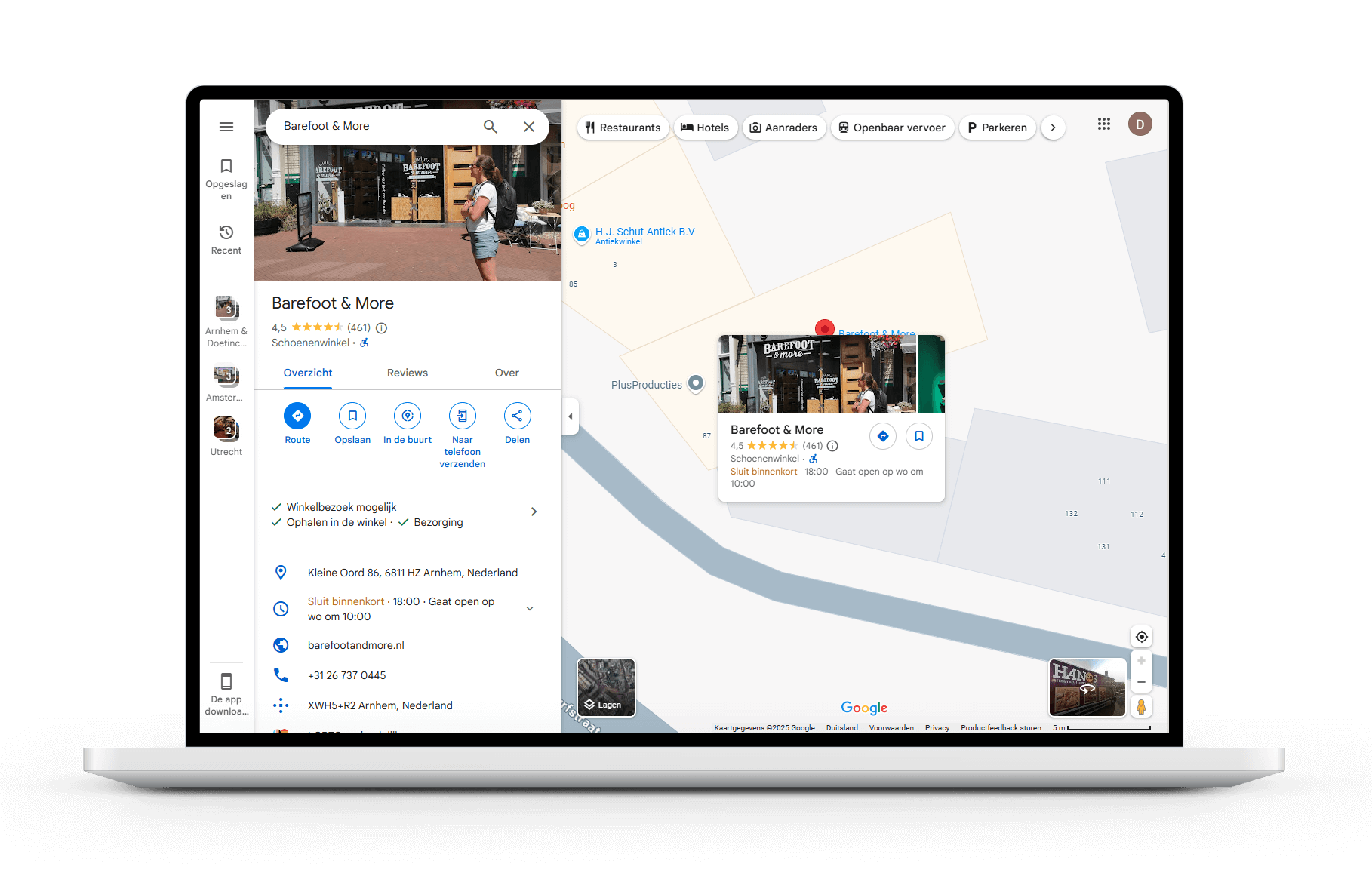
Task: Share the place with Delen icon
Action: coord(517,416)
